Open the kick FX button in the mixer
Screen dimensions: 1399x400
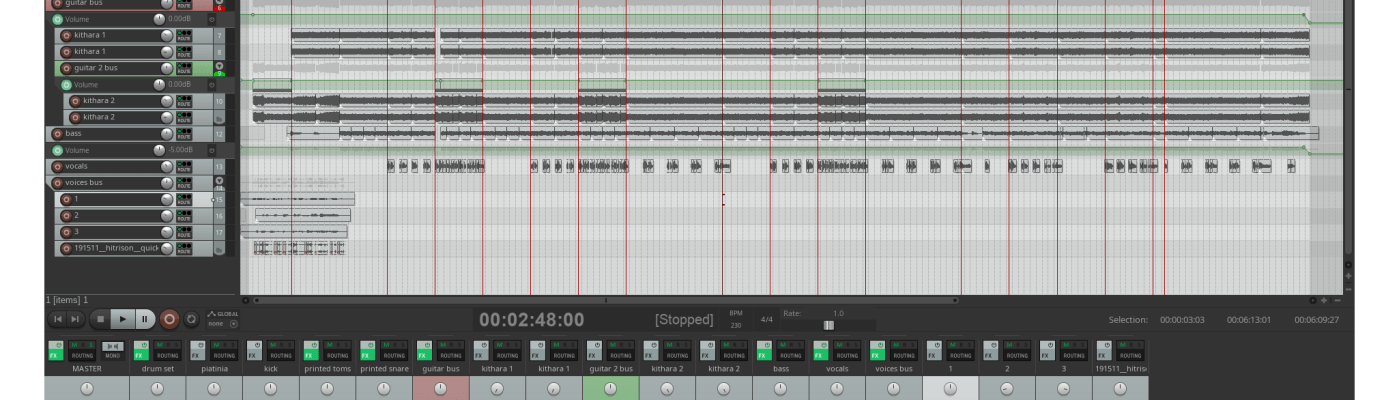pos(254,355)
